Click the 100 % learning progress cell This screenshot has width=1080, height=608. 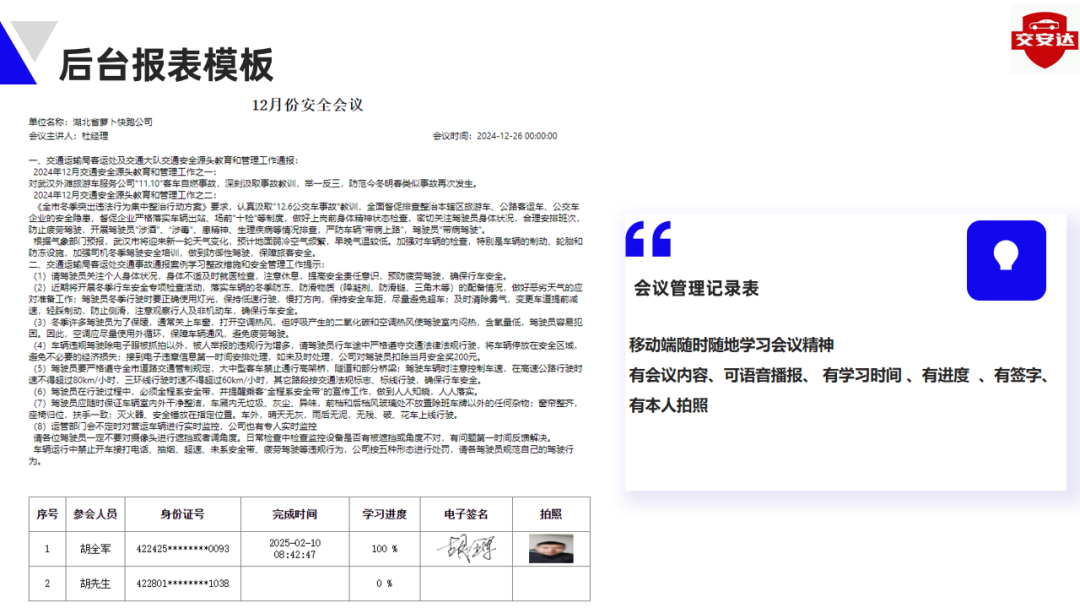point(384,549)
